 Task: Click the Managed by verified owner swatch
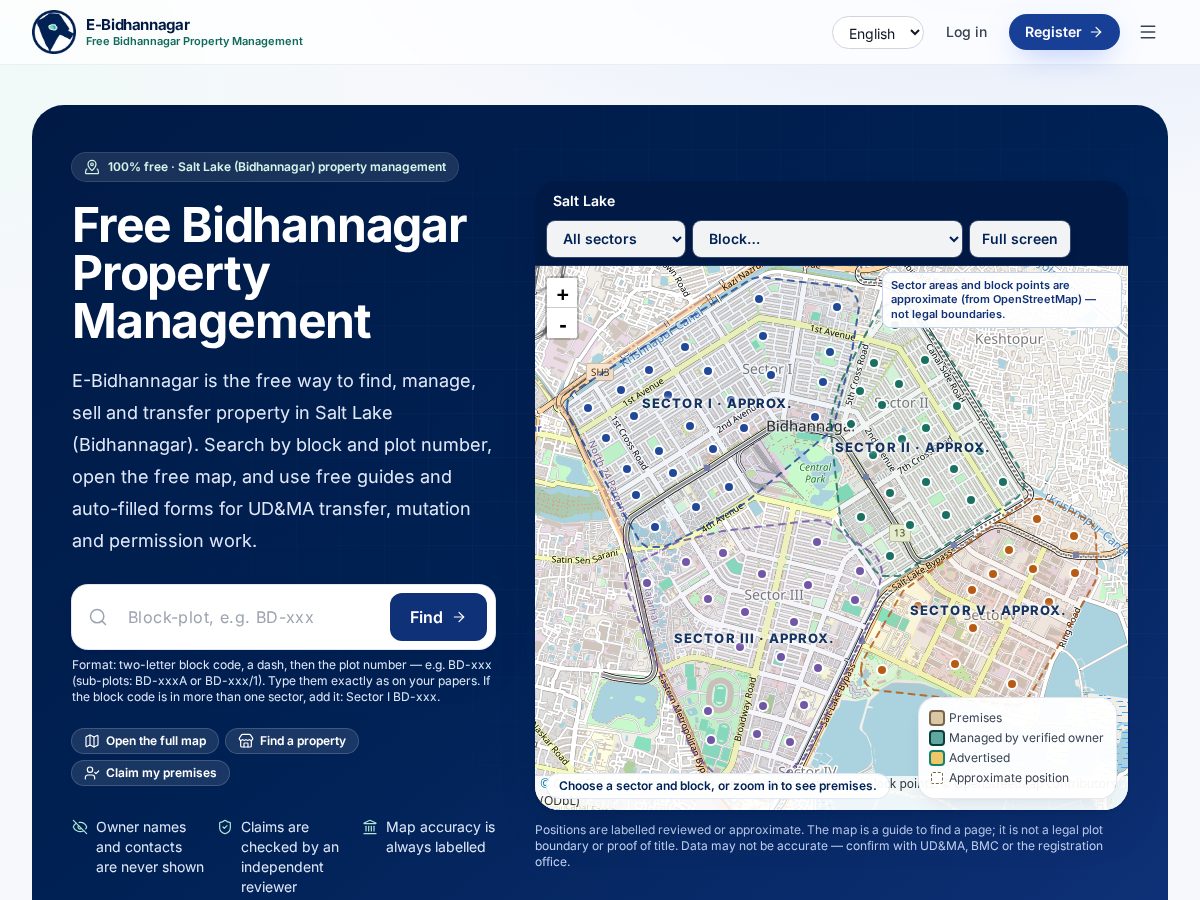pos(937,738)
